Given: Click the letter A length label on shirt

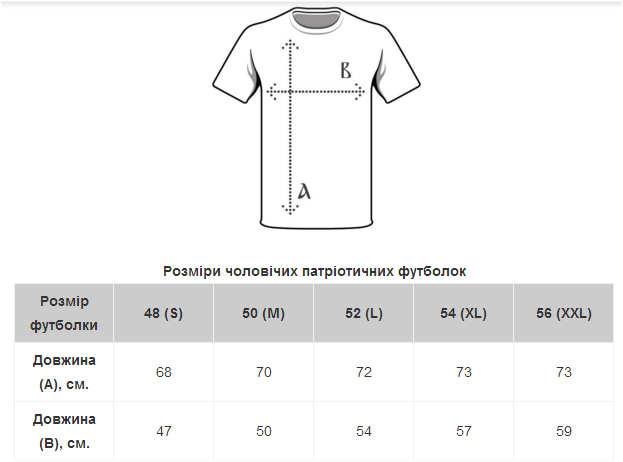Looking at the screenshot, I should click(x=304, y=190).
